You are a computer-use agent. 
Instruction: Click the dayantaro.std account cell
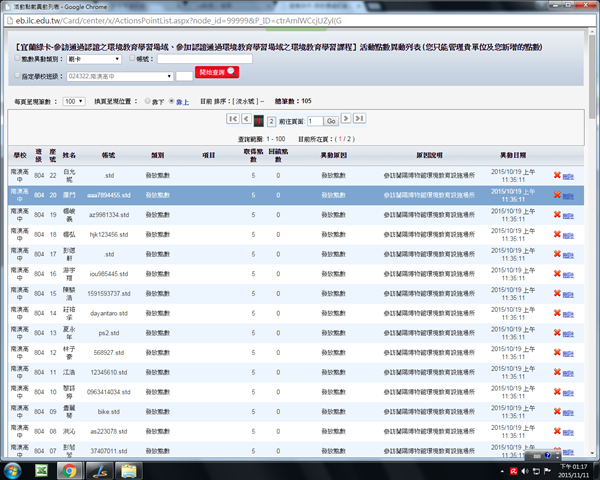[109, 313]
